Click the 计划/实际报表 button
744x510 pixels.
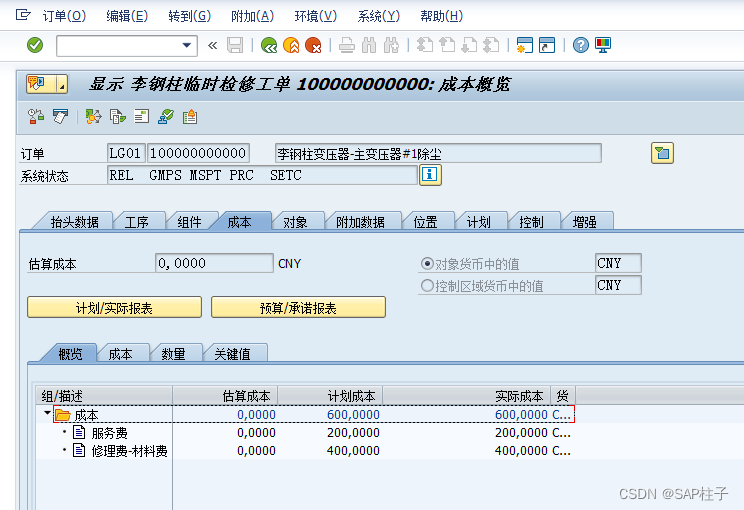pos(114,308)
